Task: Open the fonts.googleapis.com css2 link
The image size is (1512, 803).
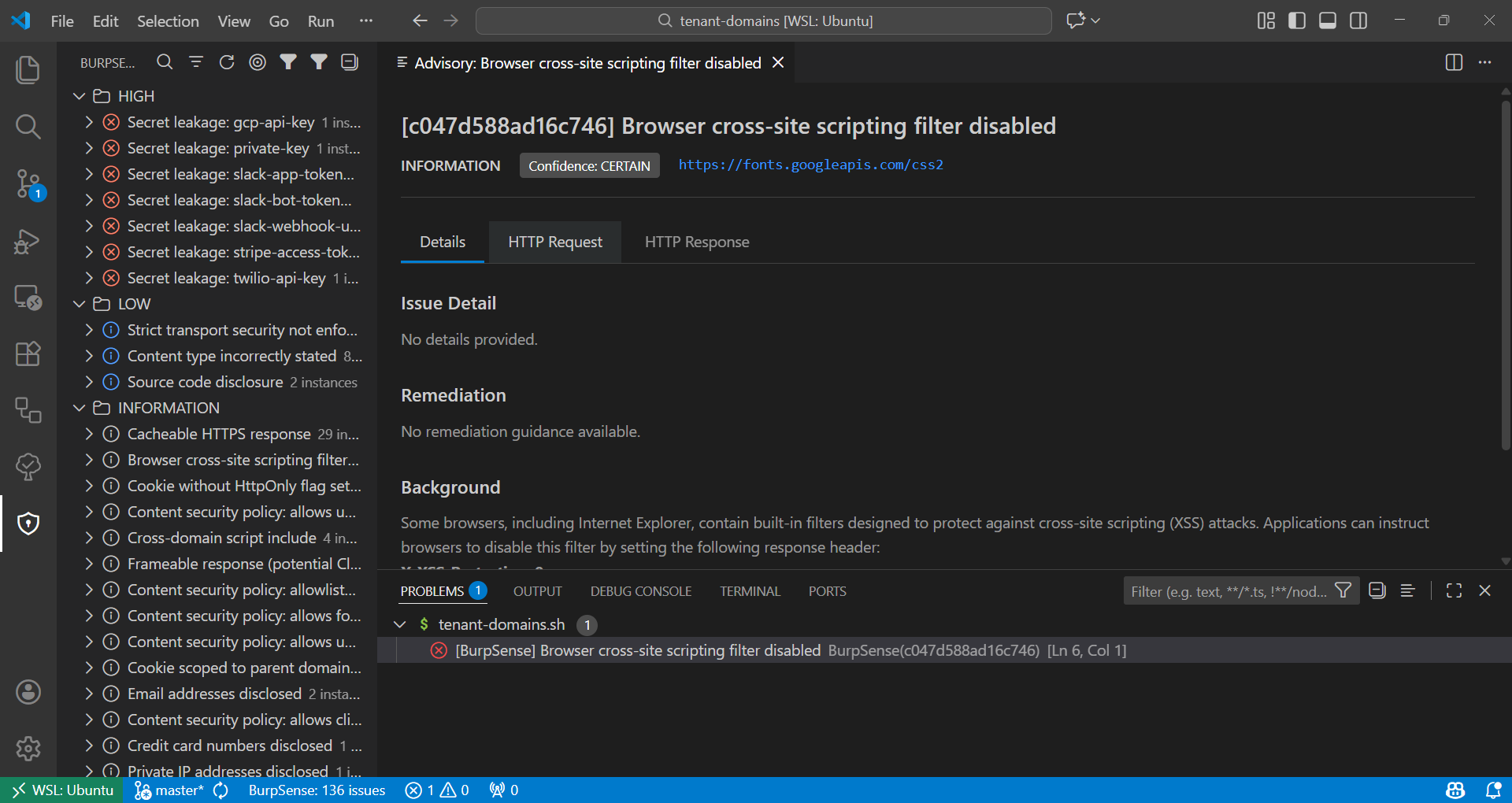Action: coord(810,165)
